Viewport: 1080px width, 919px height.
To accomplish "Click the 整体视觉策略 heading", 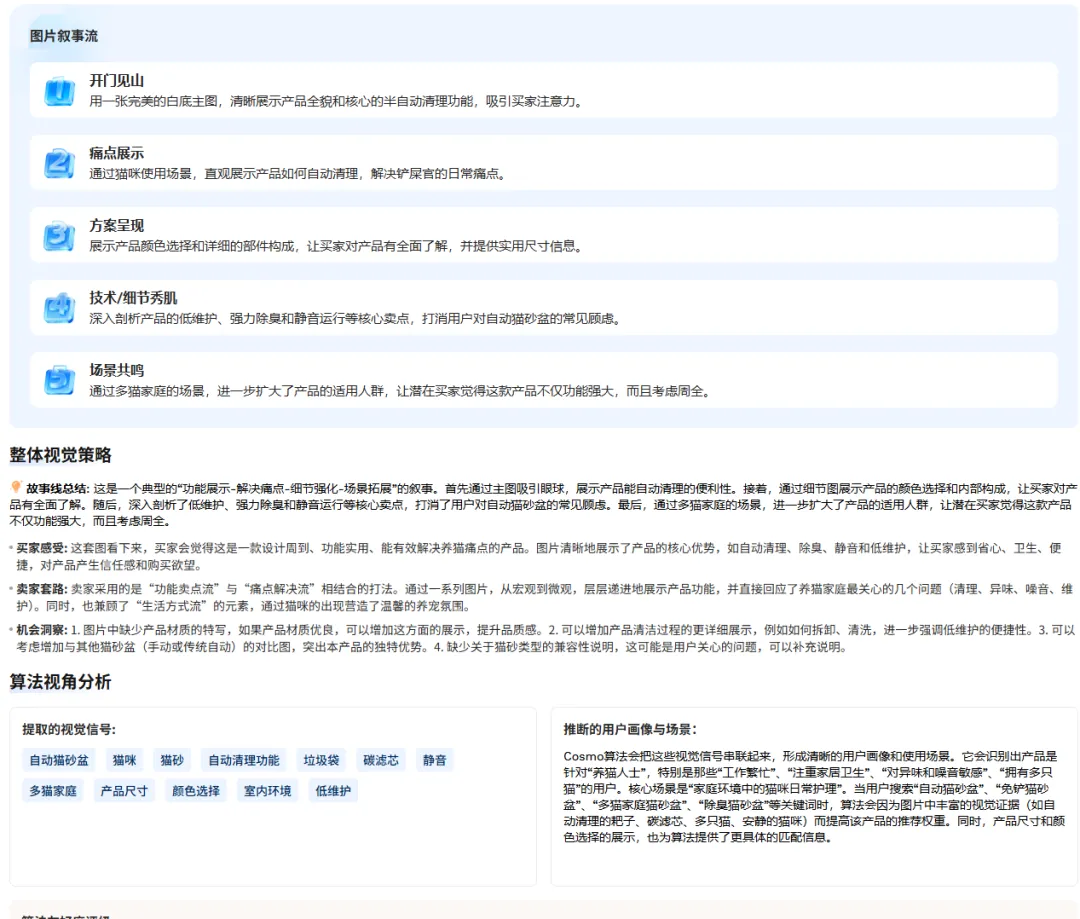I will pyautogui.click(x=61, y=455).
